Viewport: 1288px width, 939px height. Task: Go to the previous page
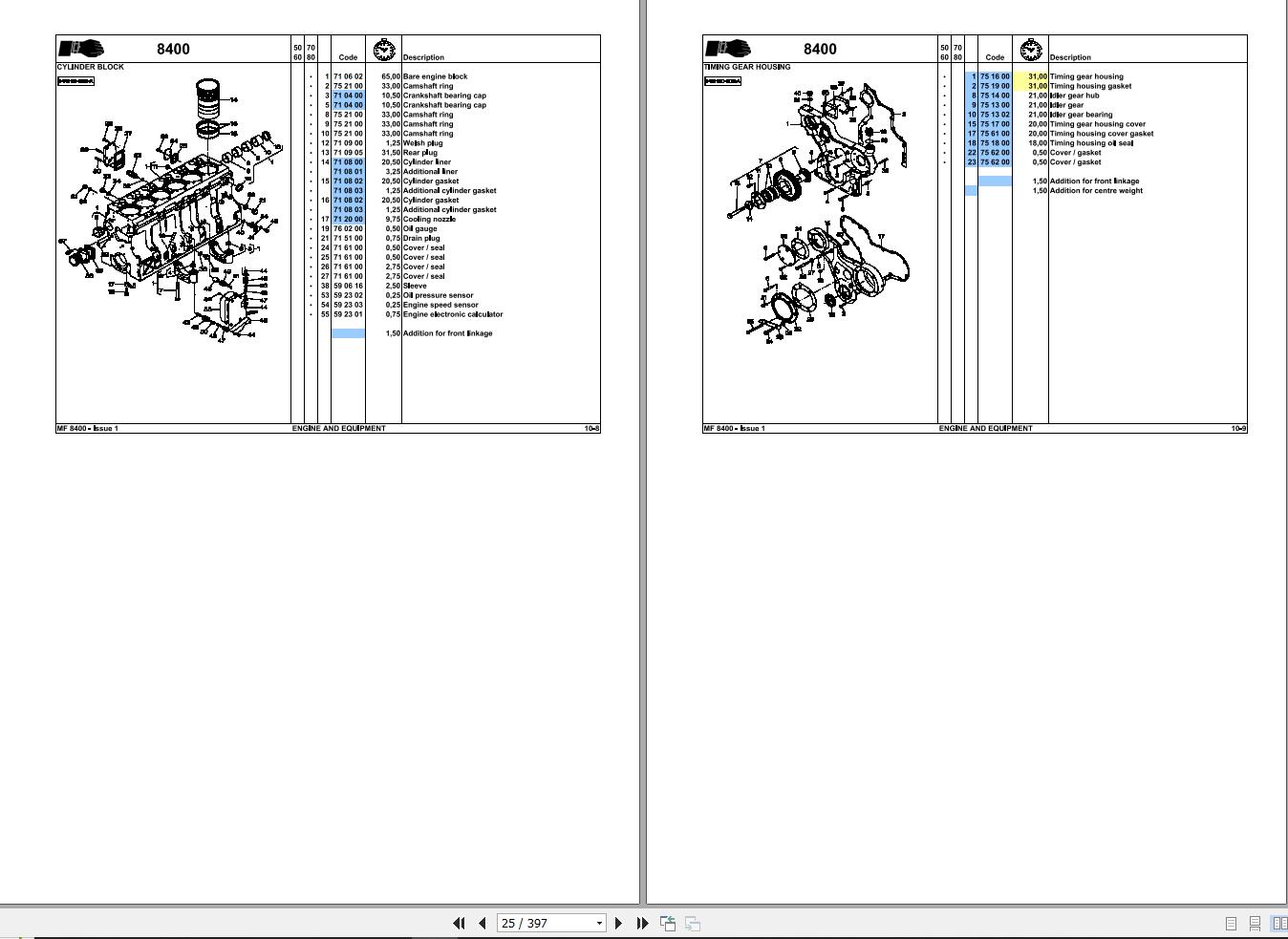click(x=482, y=923)
